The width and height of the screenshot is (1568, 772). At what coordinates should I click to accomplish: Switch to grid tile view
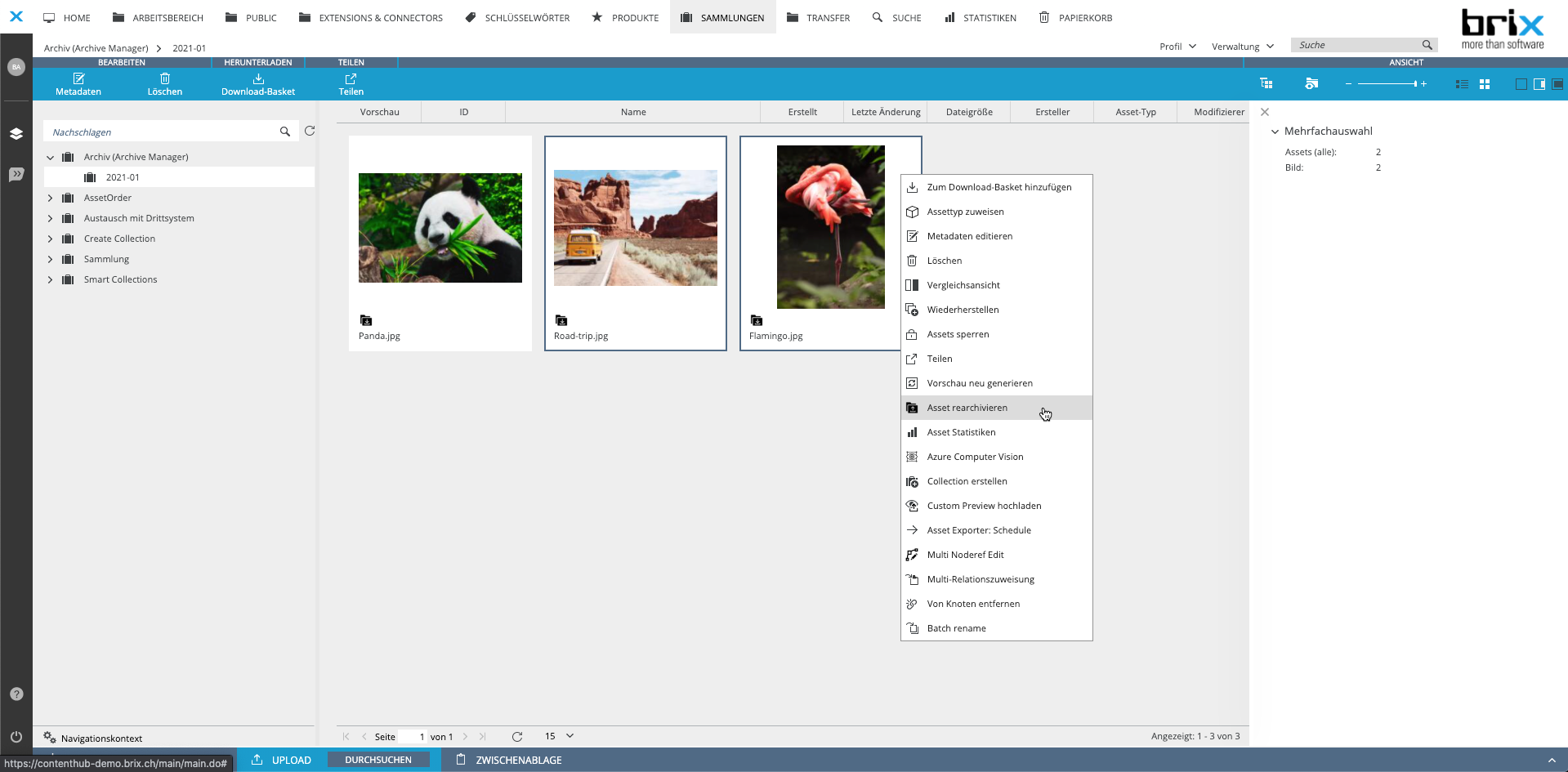[1485, 84]
